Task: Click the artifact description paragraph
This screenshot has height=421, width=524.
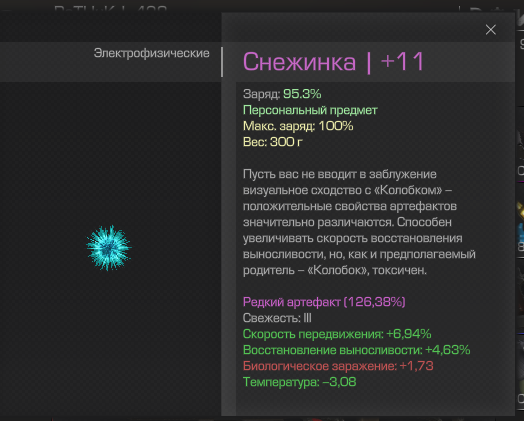Action: (x=359, y=222)
